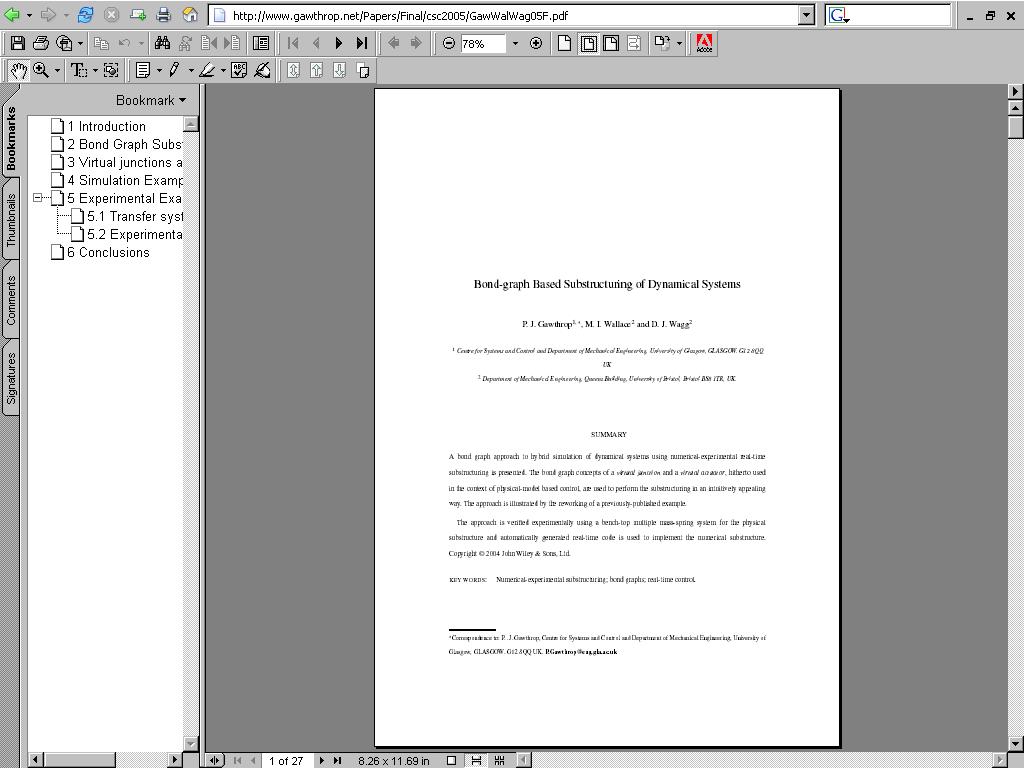Screen dimensions: 1024x768
Task: Zoom in with the plus circle button
Action: pos(536,44)
